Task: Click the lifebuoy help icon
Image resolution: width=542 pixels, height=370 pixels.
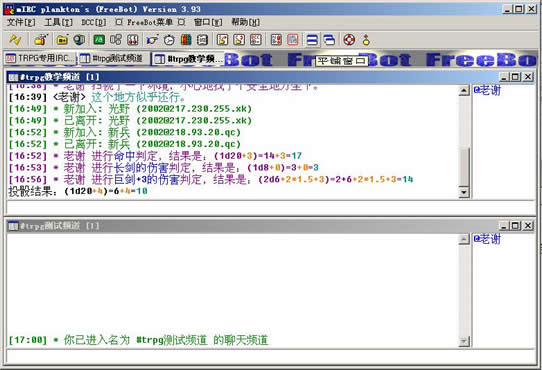Action: coord(349,40)
